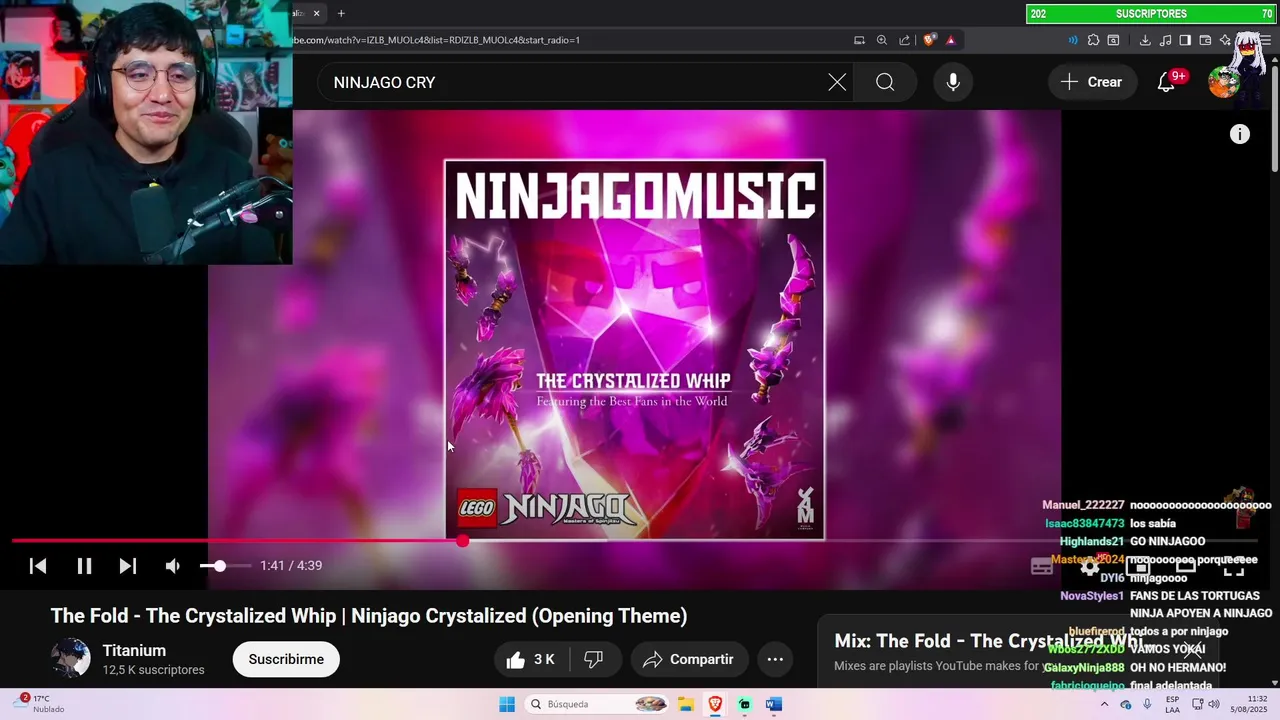Toggle subtitles closed captions

pos(1042,567)
